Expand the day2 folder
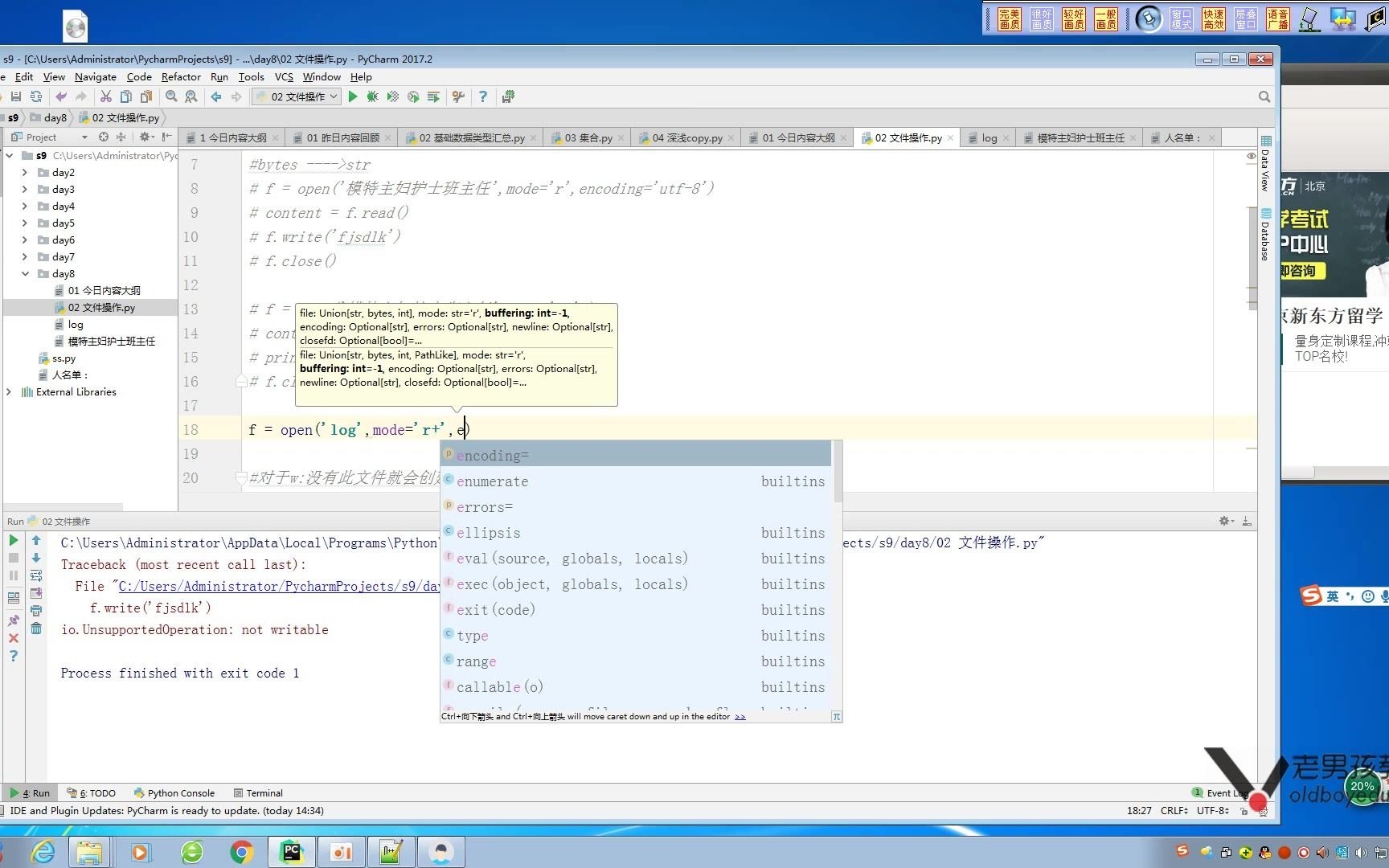 [x=25, y=173]
